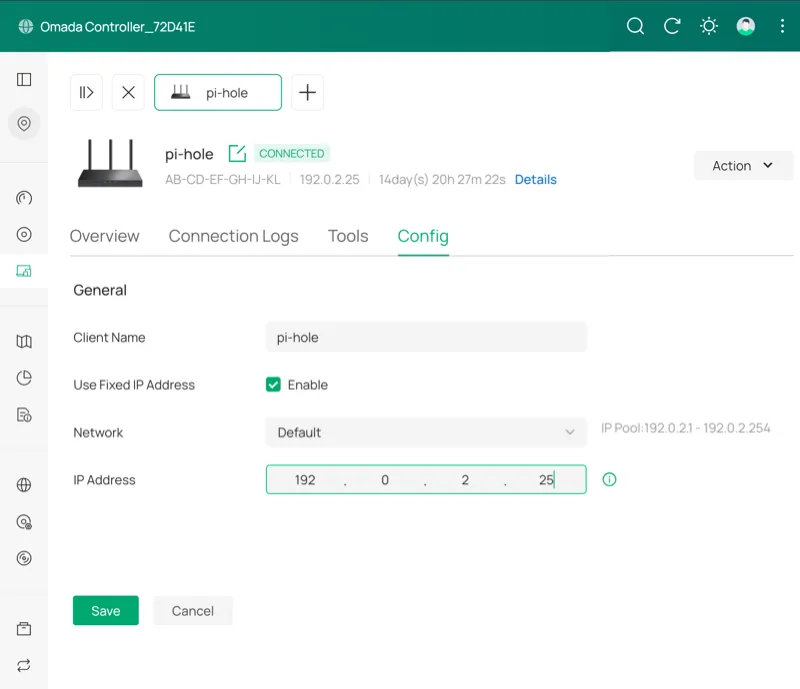This screenshot has width=800, height=689.
Task: Refresh the Omada Controller page
Action: click(x=672, y=26)
